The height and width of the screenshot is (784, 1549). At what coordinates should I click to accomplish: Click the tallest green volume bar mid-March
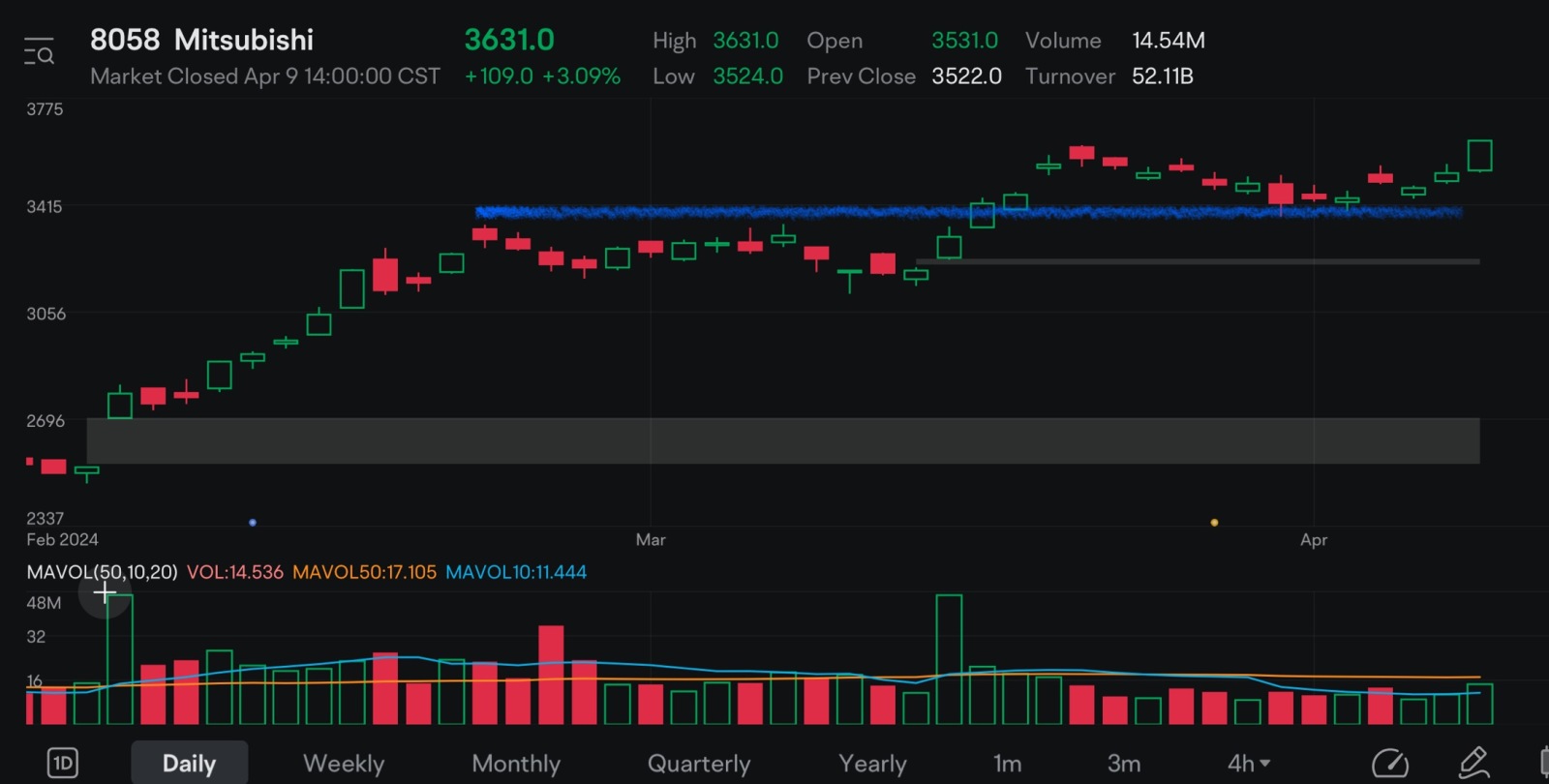pos(949,659)
